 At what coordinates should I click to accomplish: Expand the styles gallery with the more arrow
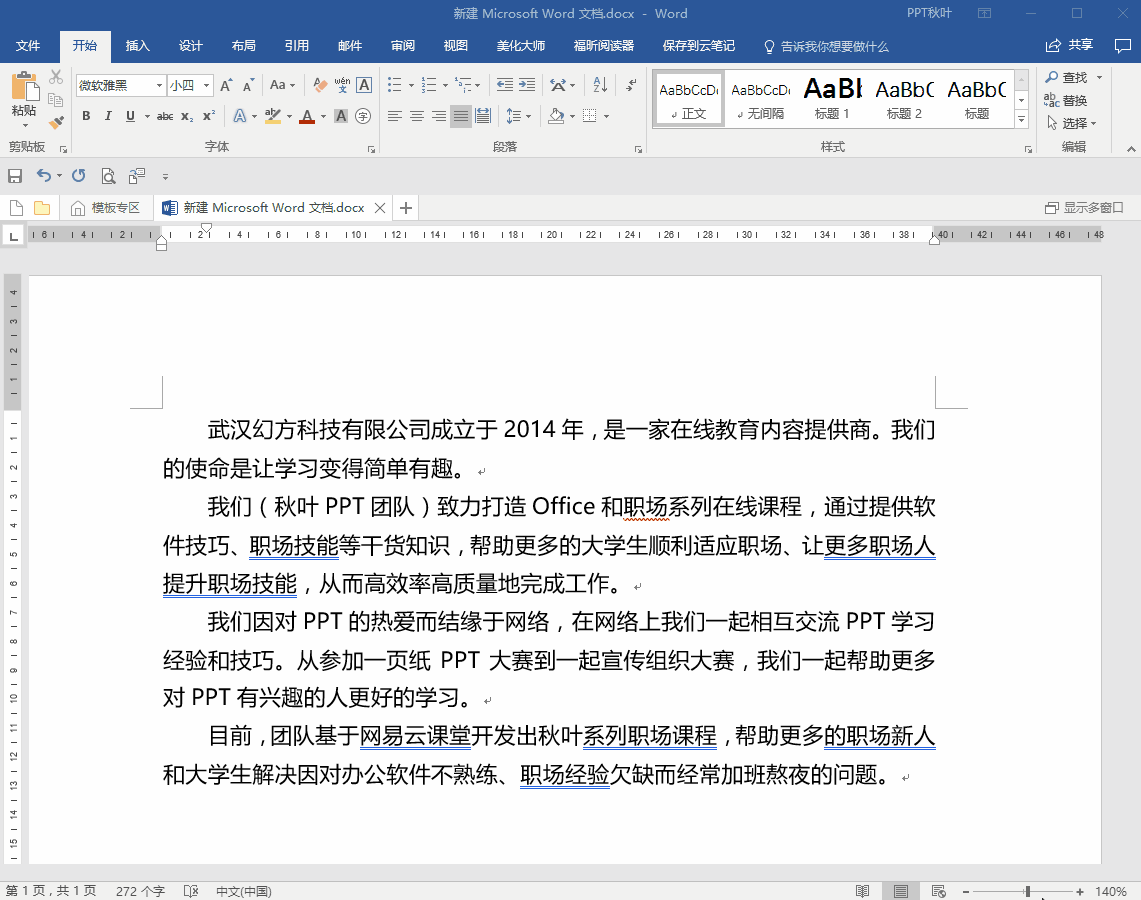[1022, 119]
